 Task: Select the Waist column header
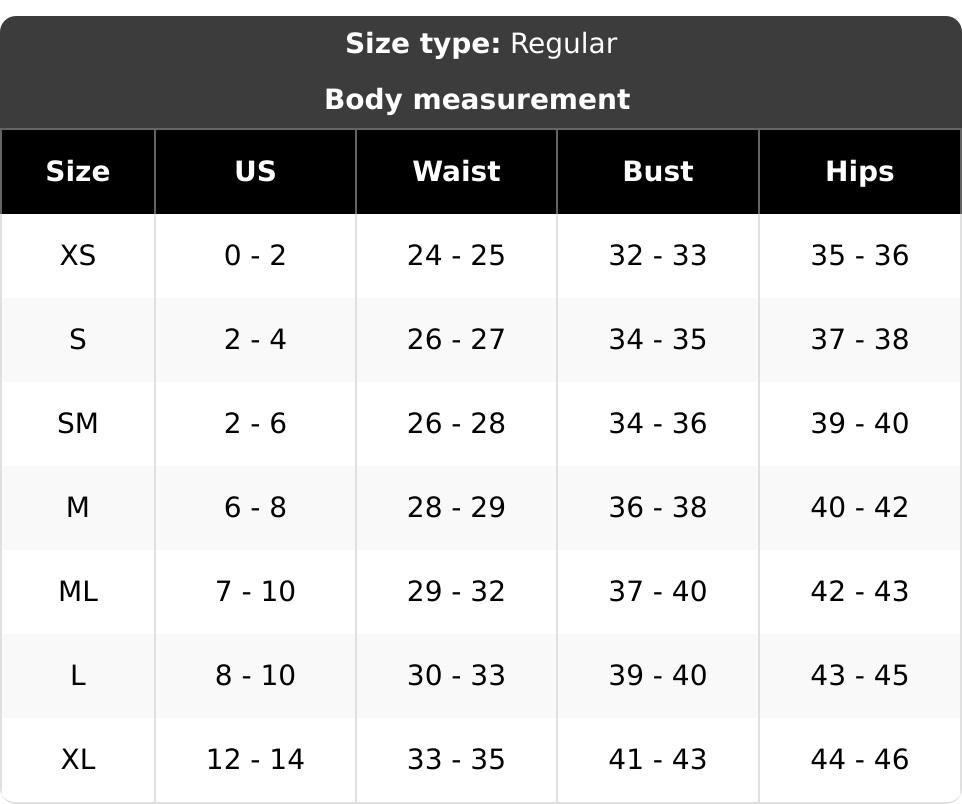pyautogui.click(x=456, y=171)
